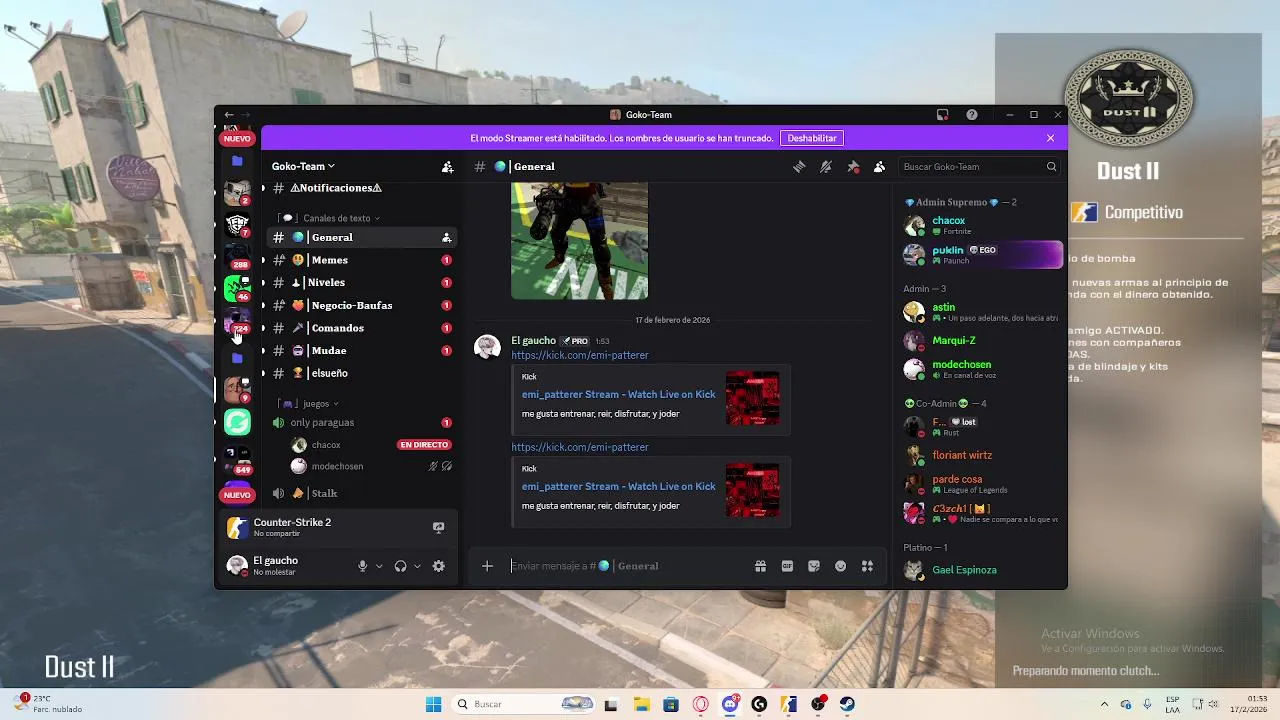Select the Mudae channel
This screenshot has width=1280, height=720.
pos(361,351)
